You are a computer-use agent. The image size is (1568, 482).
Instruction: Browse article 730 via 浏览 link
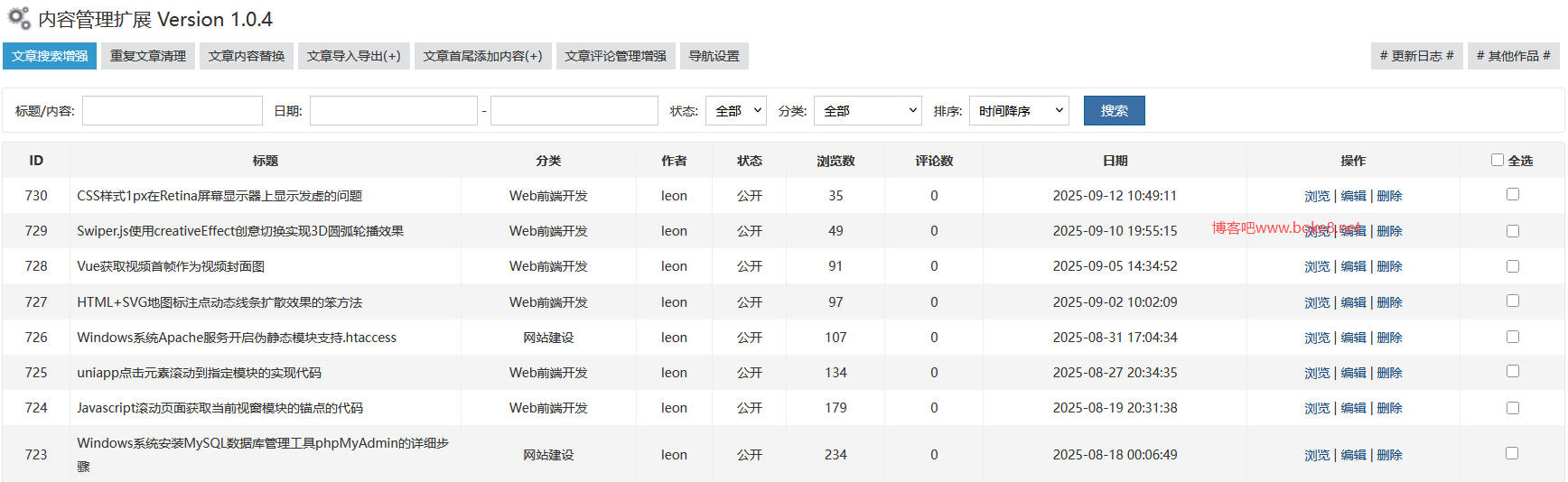point(1317,196)
